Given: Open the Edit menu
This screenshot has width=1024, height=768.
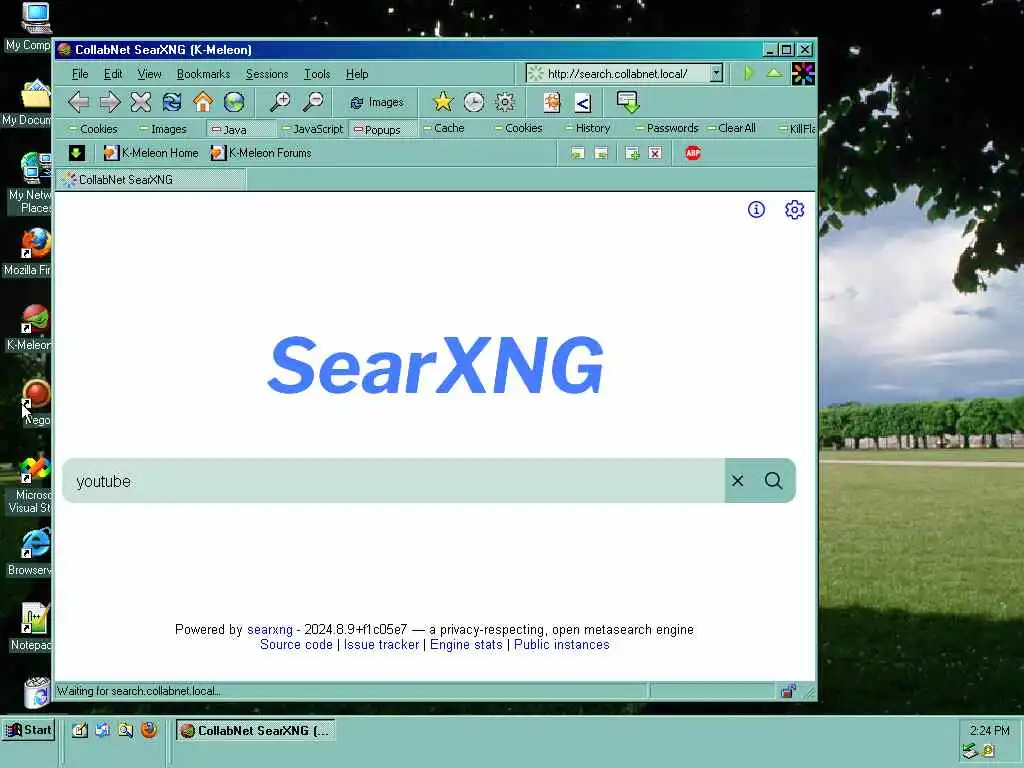Looking at the screenshot, I should tap(113, 74).
